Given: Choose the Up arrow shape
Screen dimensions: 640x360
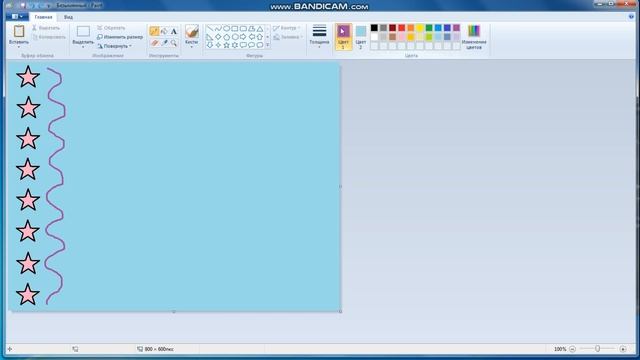Looking at the screenshot, I should pyautogui.click(x=260, y=37).
